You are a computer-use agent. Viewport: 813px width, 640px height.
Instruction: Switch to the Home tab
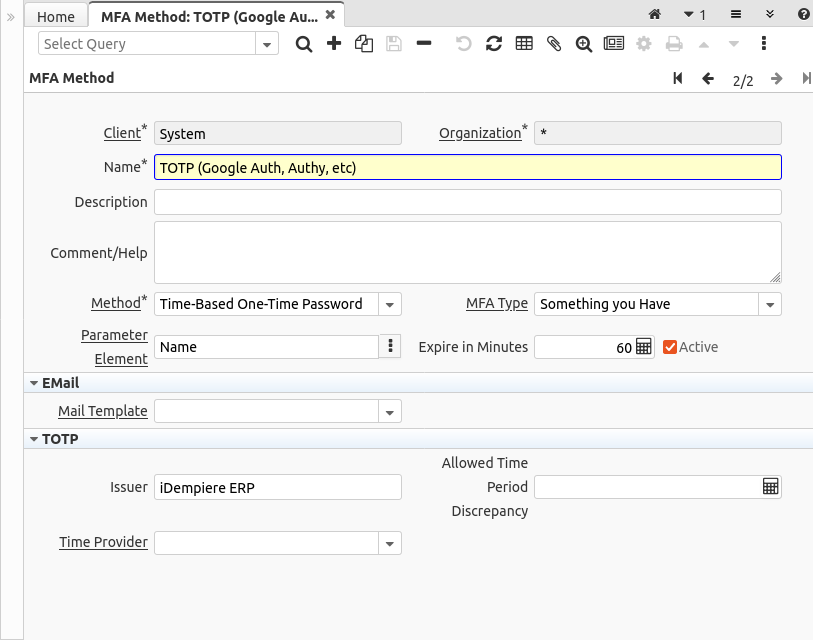(56, 16)
